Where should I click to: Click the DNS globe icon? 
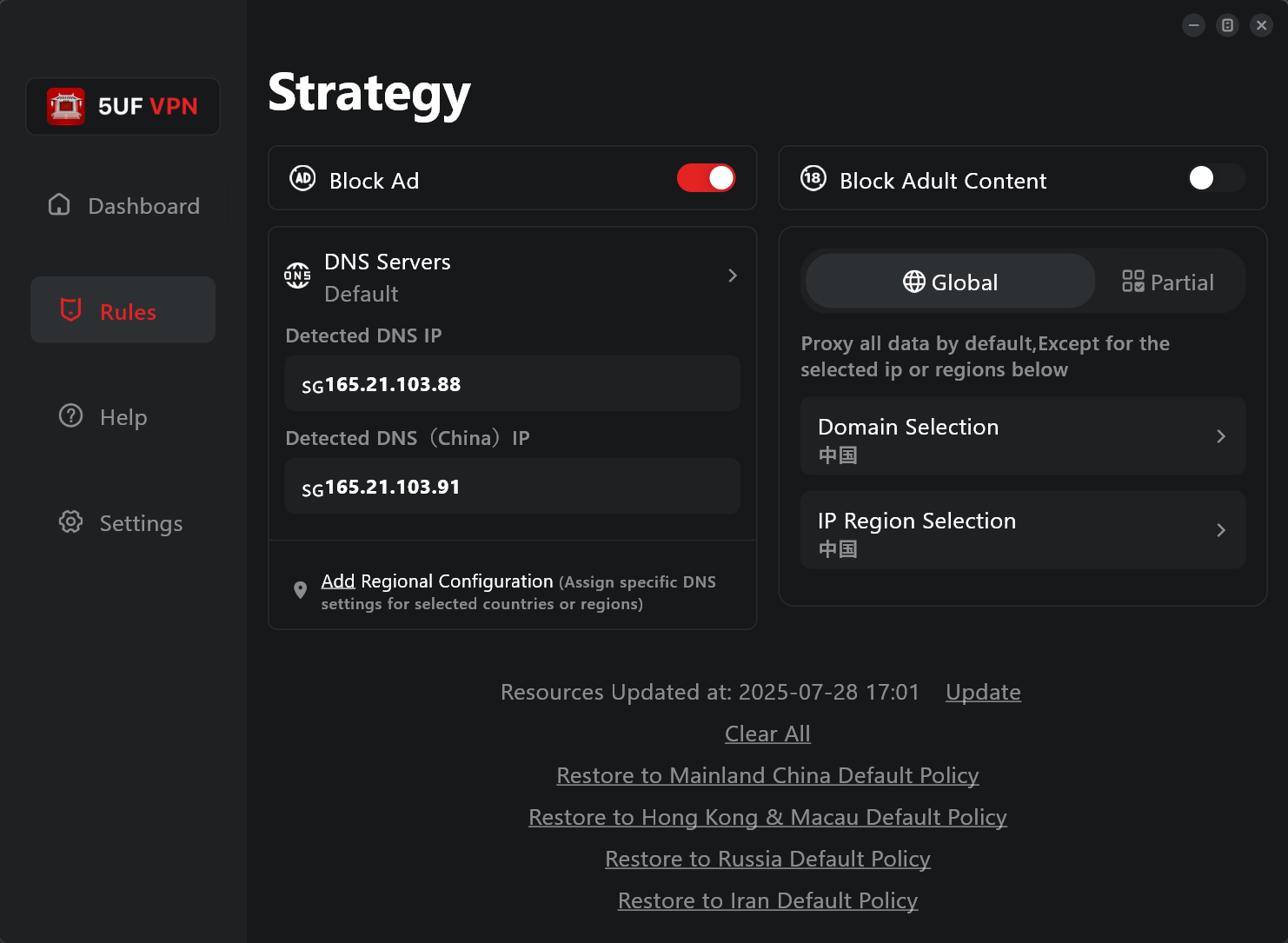[x=297, y=276]
